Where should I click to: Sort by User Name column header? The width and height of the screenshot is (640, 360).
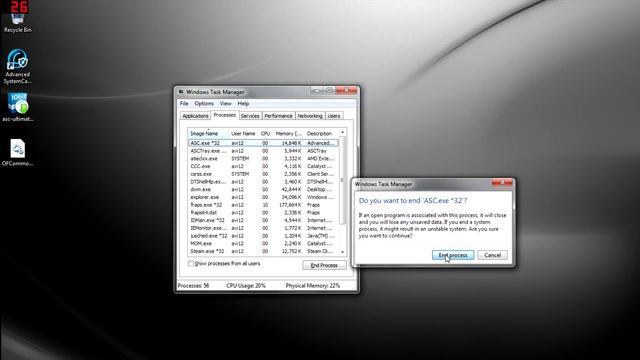pos(243,133)
